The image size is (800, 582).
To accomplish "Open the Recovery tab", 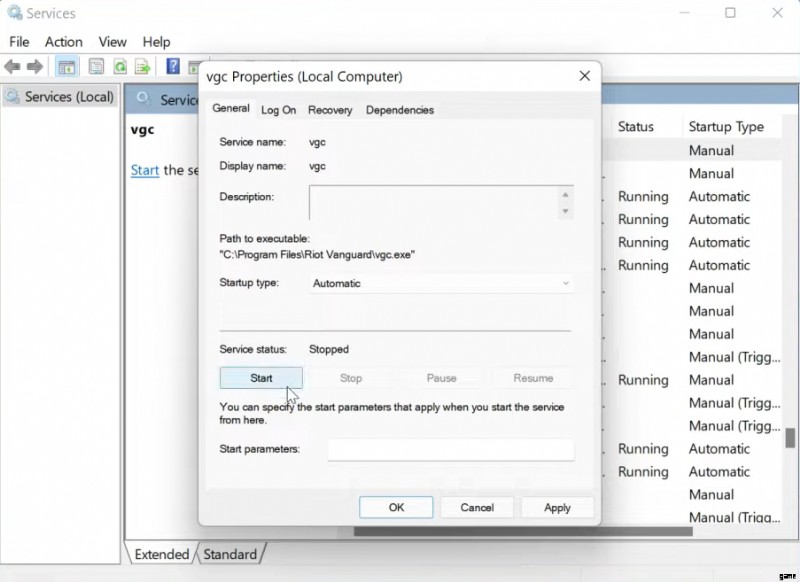I will (x=330, y=110).
